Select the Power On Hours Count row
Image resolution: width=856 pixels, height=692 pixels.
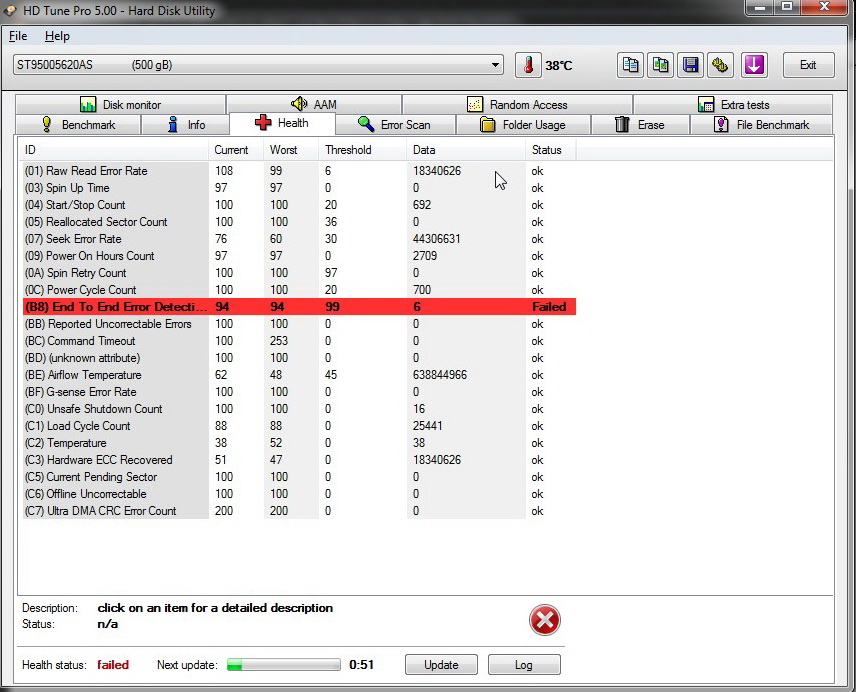[x=299, y=256]
